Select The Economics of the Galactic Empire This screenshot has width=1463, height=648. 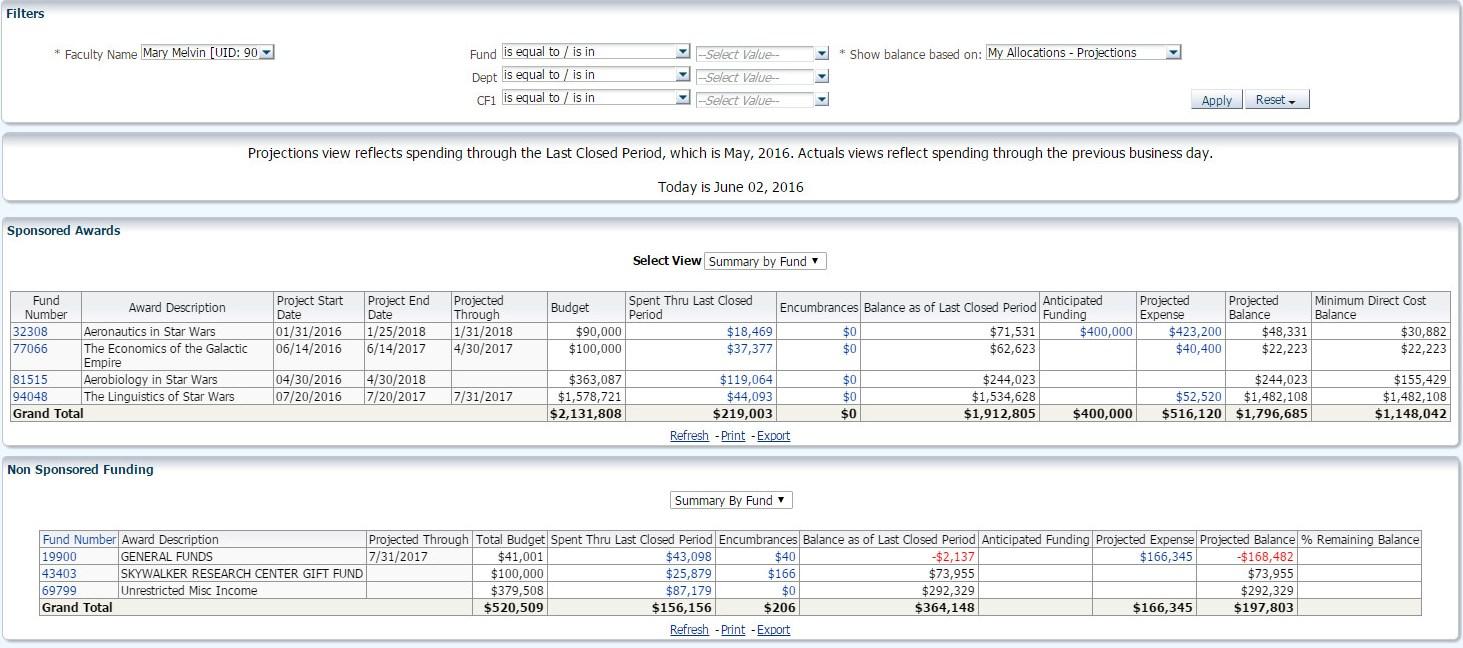pos(165,356)
